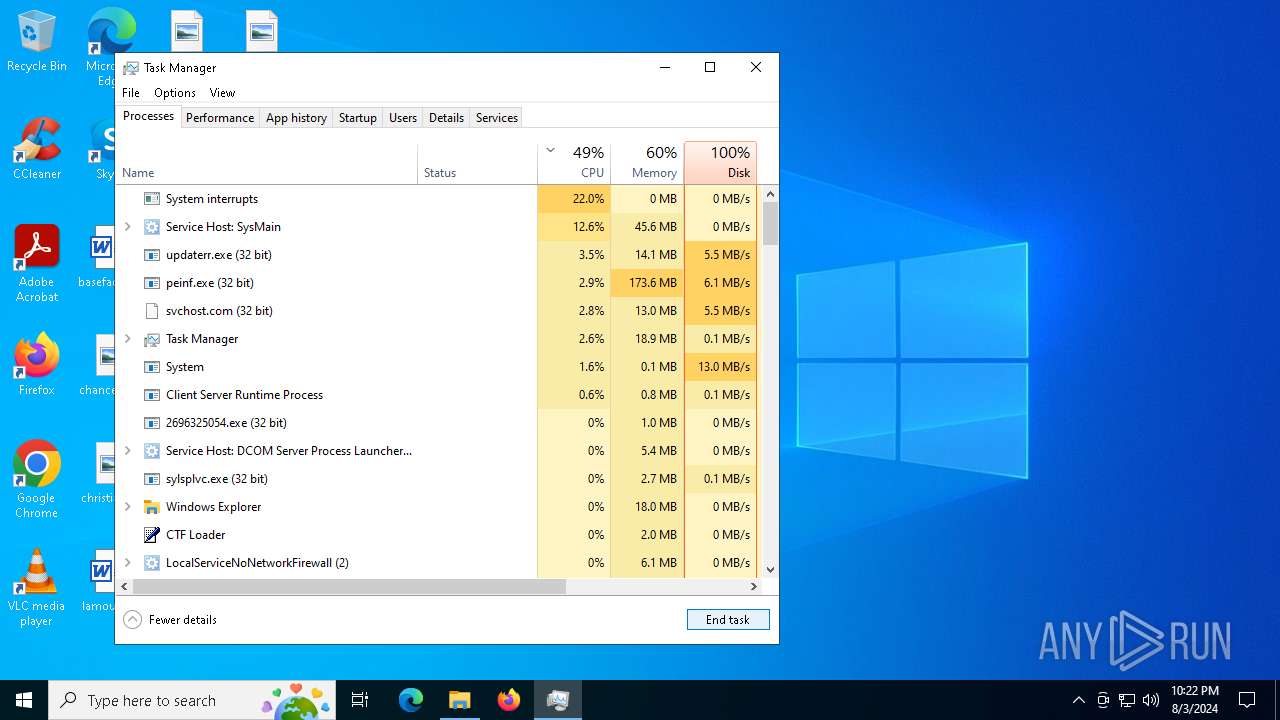Click the vertical scrollbar thumb
This screenshot has height=720, width=1280.
click(x=770, y=224)
